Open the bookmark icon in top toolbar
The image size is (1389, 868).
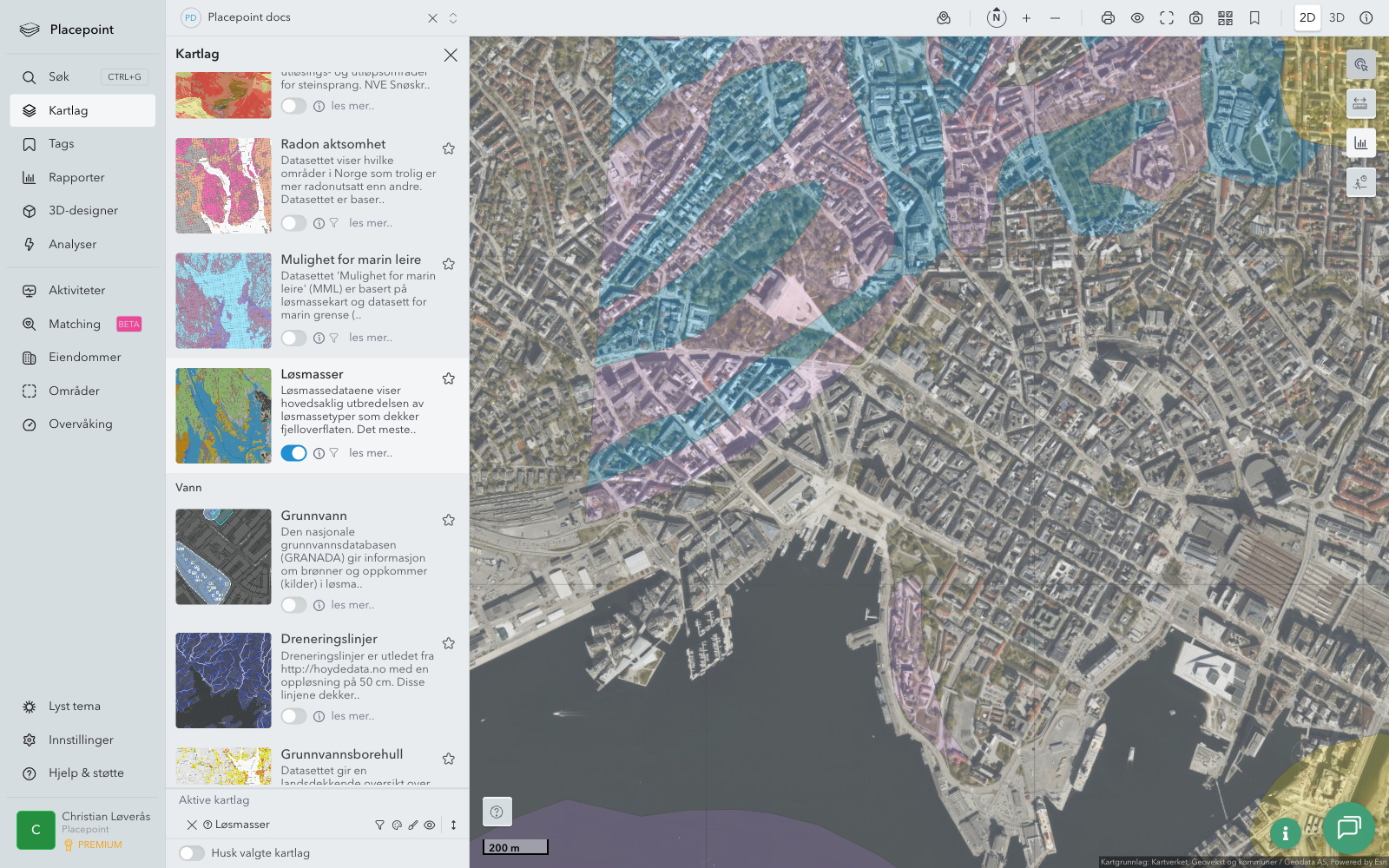(x=1254, y=17)
